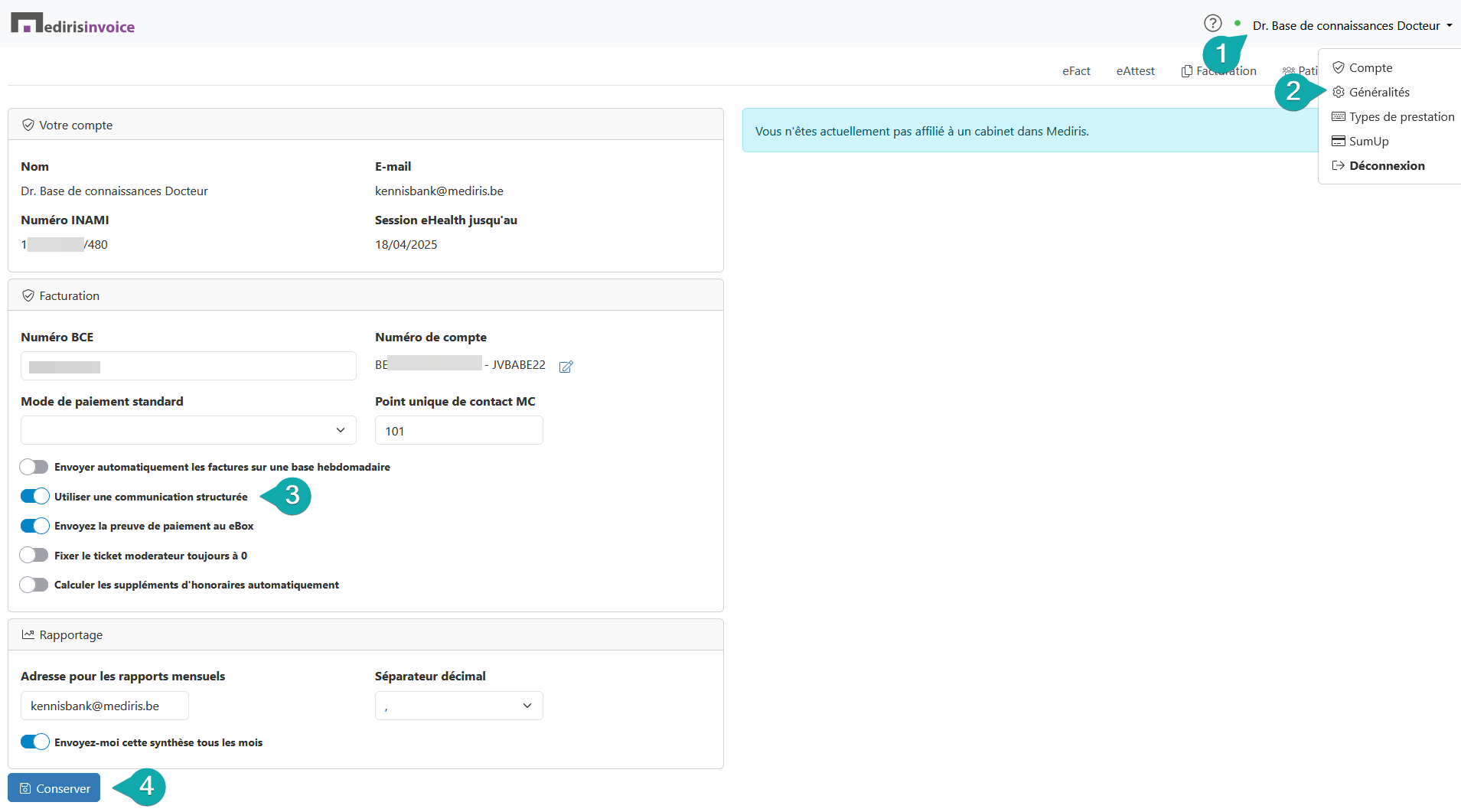
Task: Click the edit account number pencil icon
Action: tap(566, 367)
